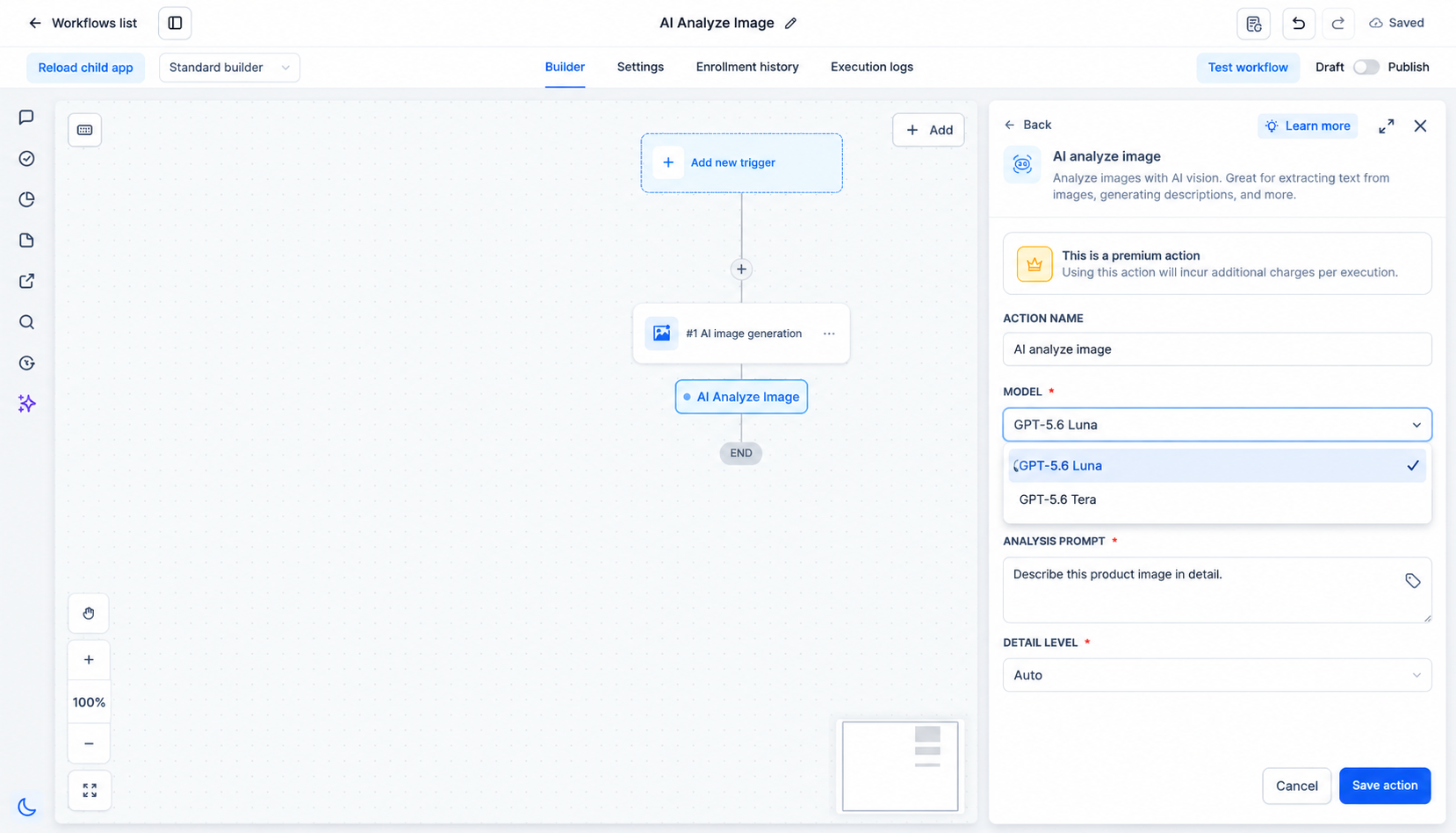Open Learn more link

pos(1308,126)
